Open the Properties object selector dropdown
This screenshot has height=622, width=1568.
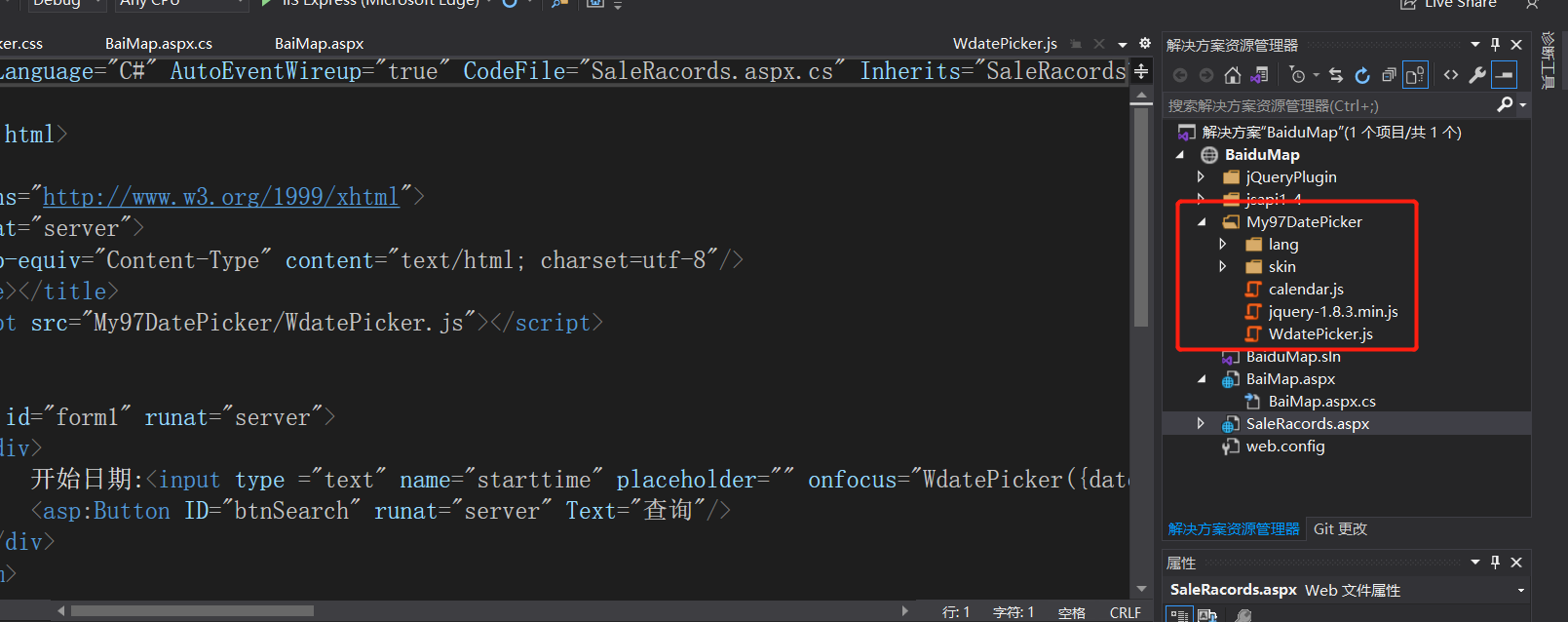click(x=1521, y=590)
